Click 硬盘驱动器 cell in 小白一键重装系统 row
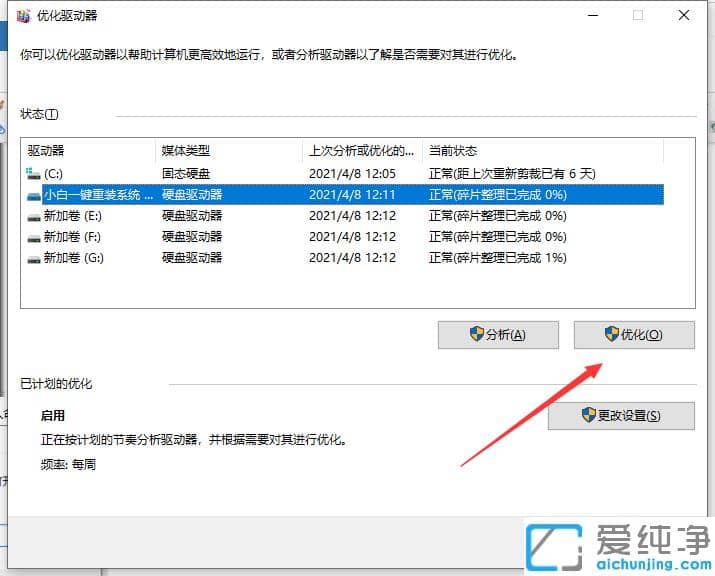The image size is (715, 576). (192, 195)
